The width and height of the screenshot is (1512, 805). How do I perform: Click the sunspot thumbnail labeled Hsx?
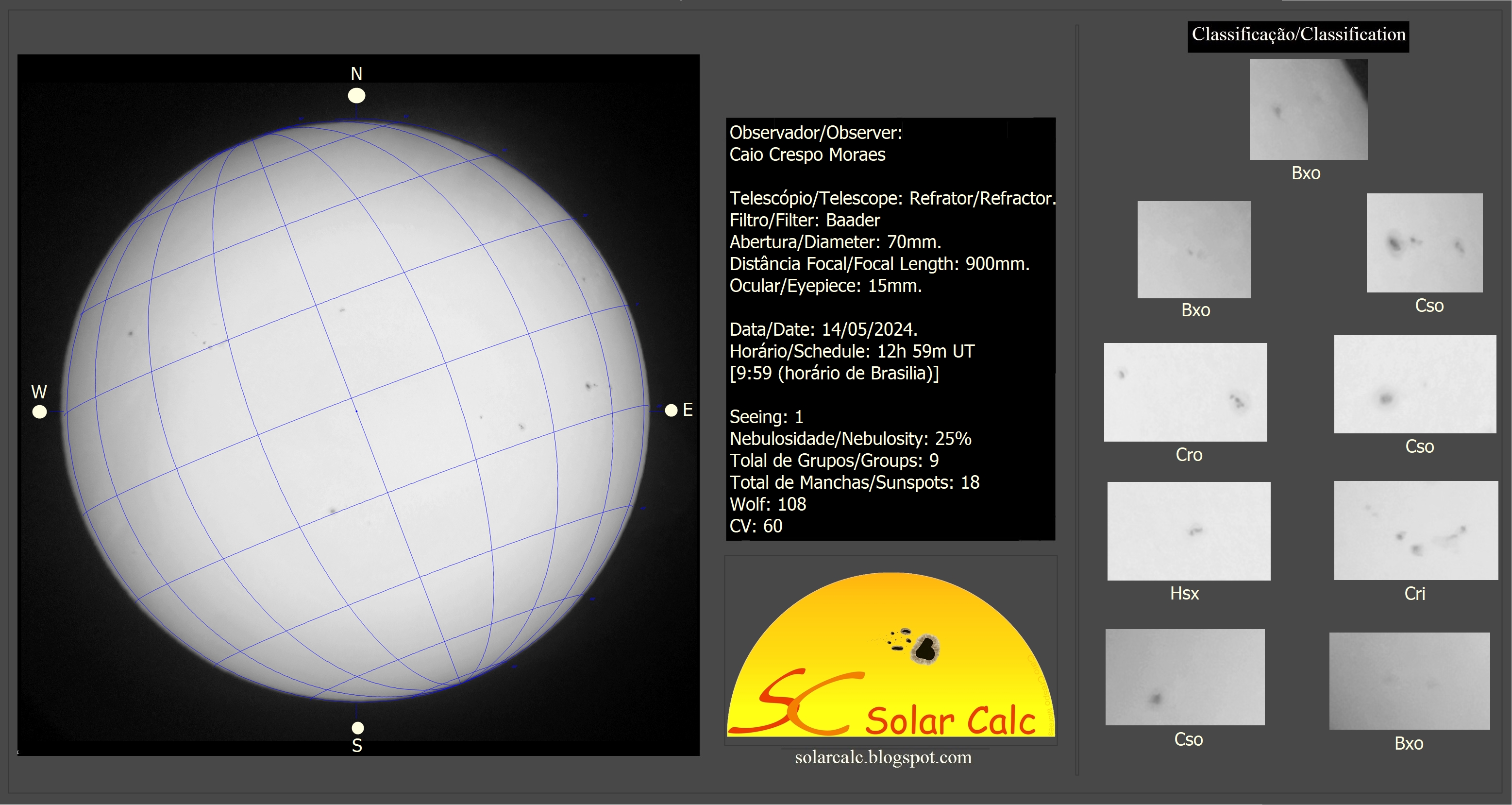pyautogui.click(x=1189, y=531)
